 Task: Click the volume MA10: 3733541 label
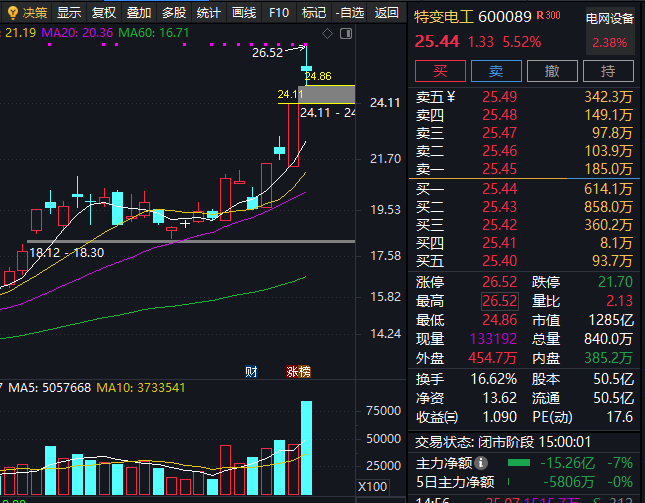(x=141, y=388)
